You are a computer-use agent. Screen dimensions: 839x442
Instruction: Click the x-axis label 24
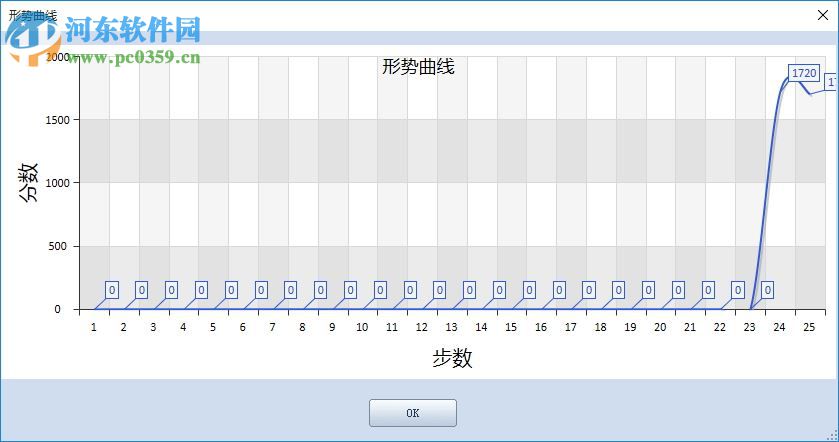779,327
